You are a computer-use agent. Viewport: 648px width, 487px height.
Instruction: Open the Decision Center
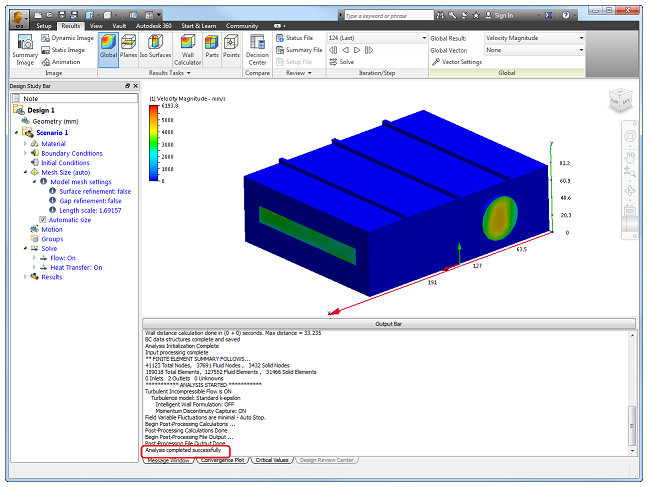(257, 50)
